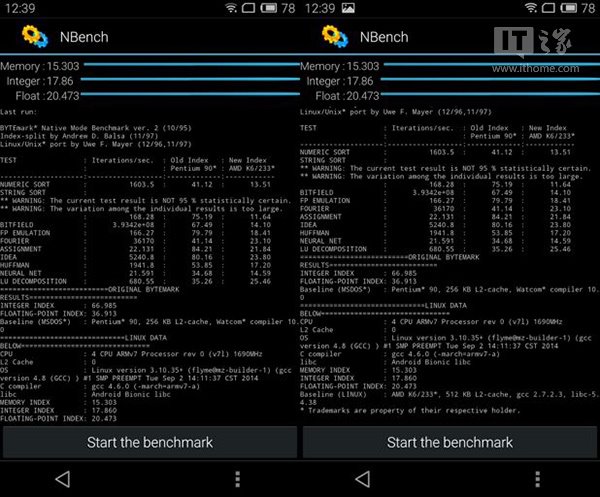Click the Integer score bar on left screen
The width and height of the screenshot is (600, 497).
(x=190, y=79)
